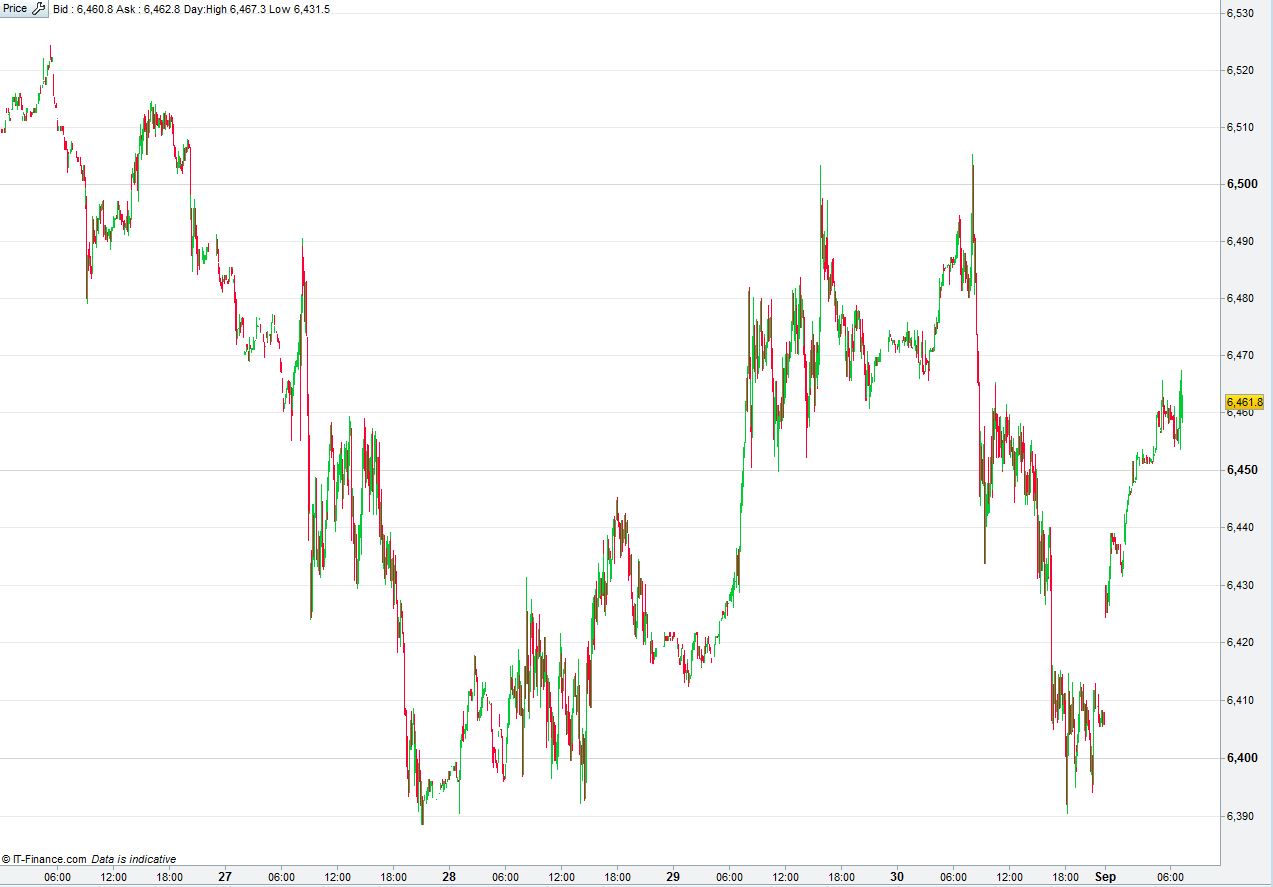Click the 6,440 price axis label
Image resolution: width=1273 pixels, height=887 pixels.
point(1239,527)
